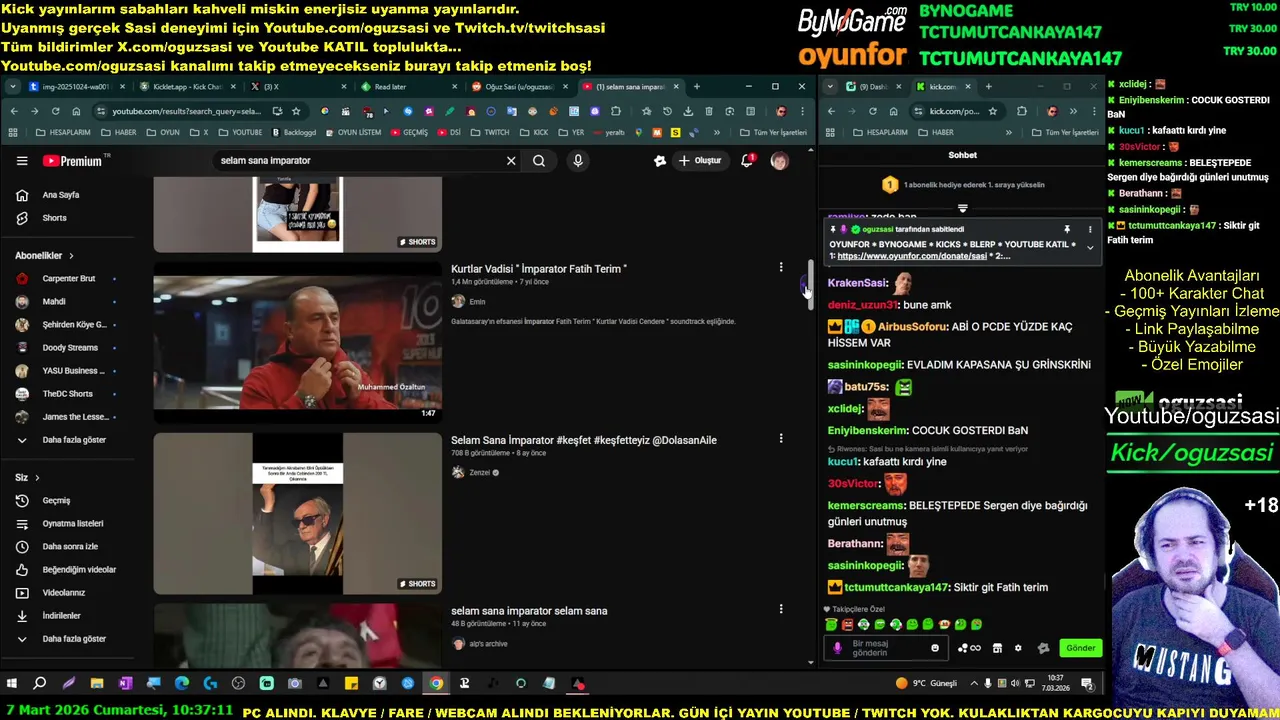Open the Selam Sana İmparator Shorts thumbnail
Screen dimensions: 1280x720
pos(297,514)
